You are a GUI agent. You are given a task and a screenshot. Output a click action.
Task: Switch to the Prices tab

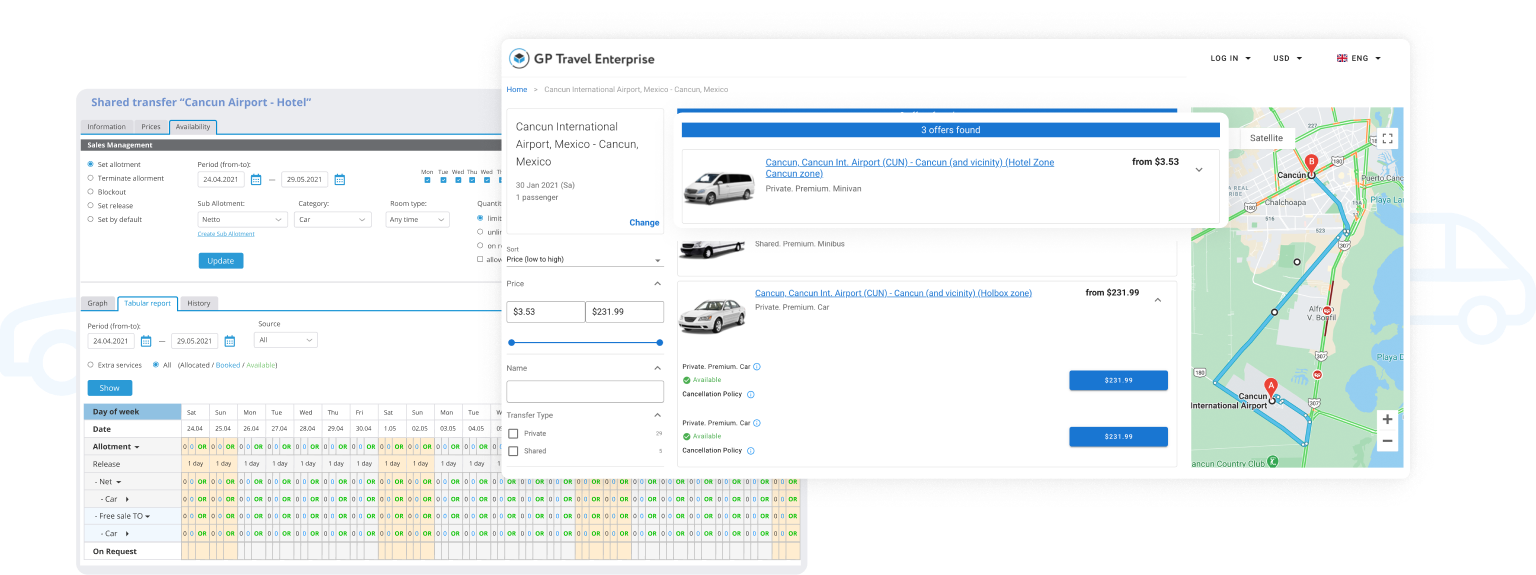151,127
